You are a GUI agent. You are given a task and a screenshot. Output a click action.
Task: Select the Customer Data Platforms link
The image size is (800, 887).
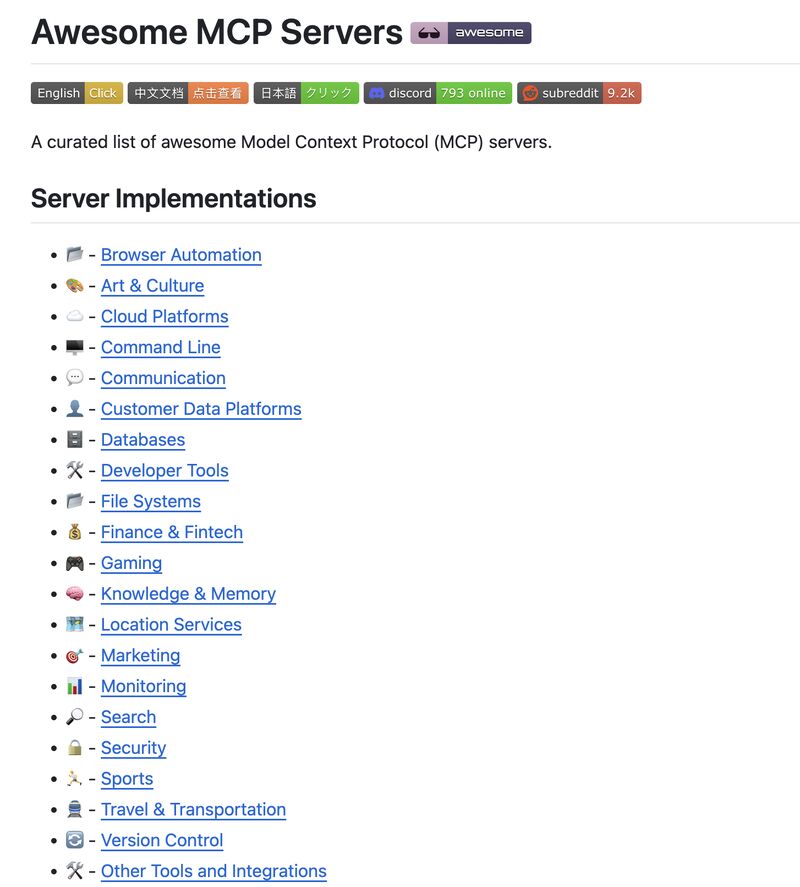point(200,409)
